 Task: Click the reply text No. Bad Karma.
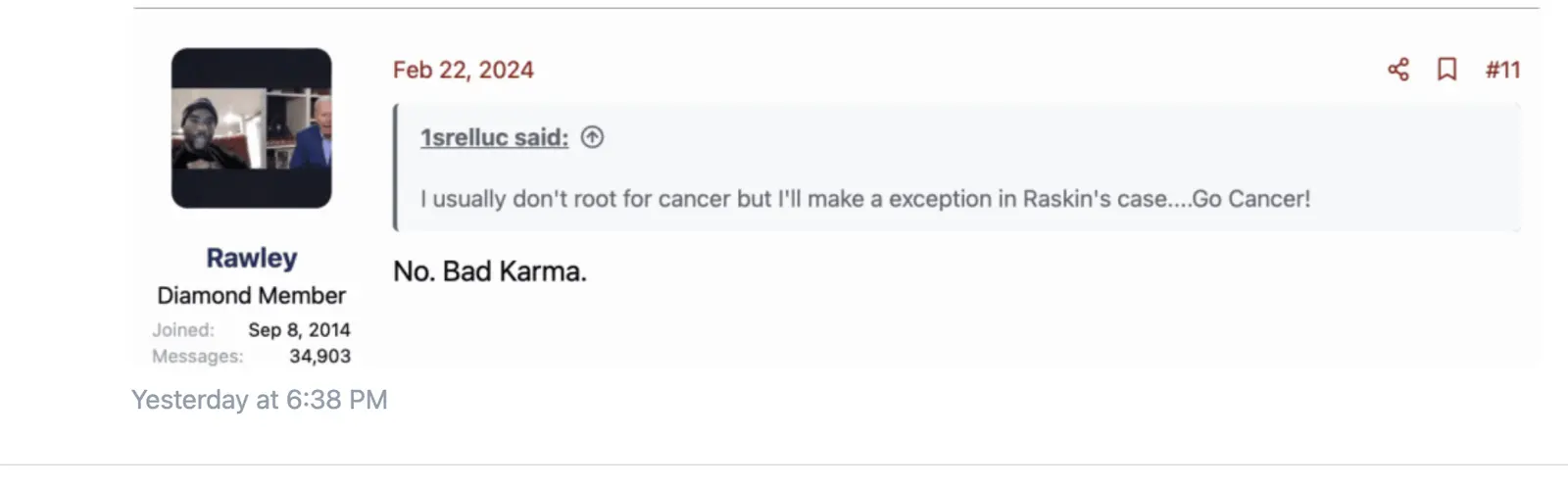click(490, 271)
